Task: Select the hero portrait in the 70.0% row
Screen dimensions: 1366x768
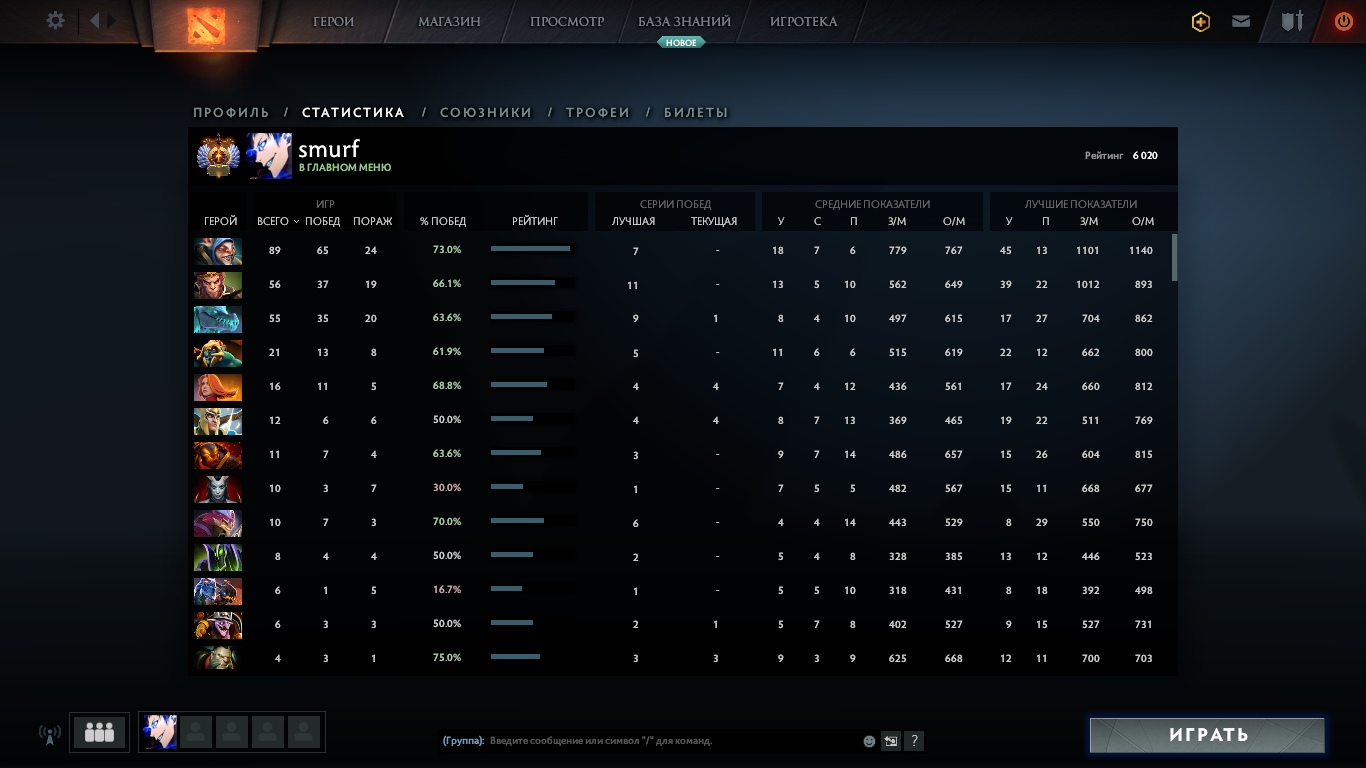Action: pyautogui.click(x=218, y=523)
